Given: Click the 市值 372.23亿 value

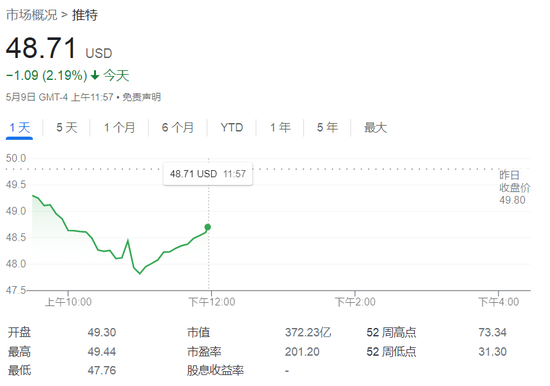Looking at the screenshot, I should pos(308,332).
